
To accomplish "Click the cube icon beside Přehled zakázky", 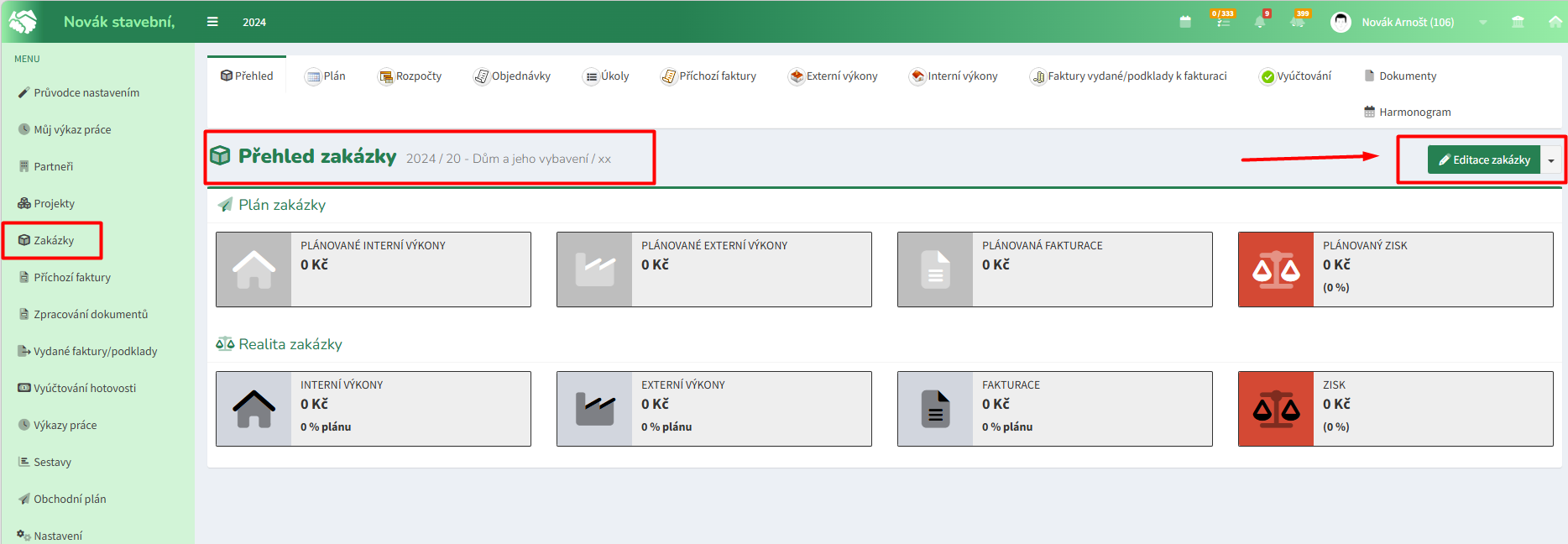I will pyautogui.click(x=220, y=155).
